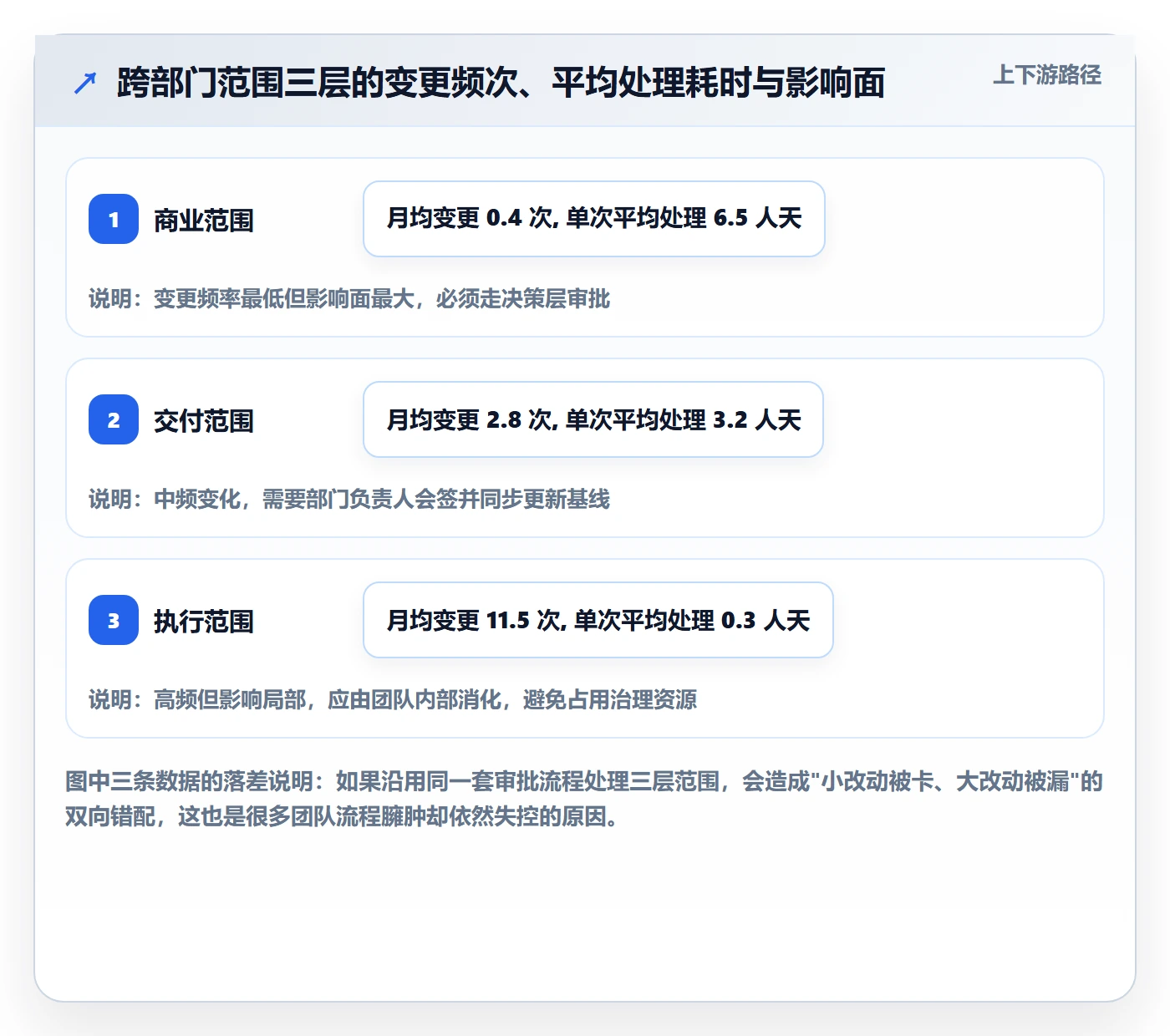Click the note 中频变化，需要部门负责人会签
The height and width of the screenshot is (1036, 1170).
click(349, 500)
